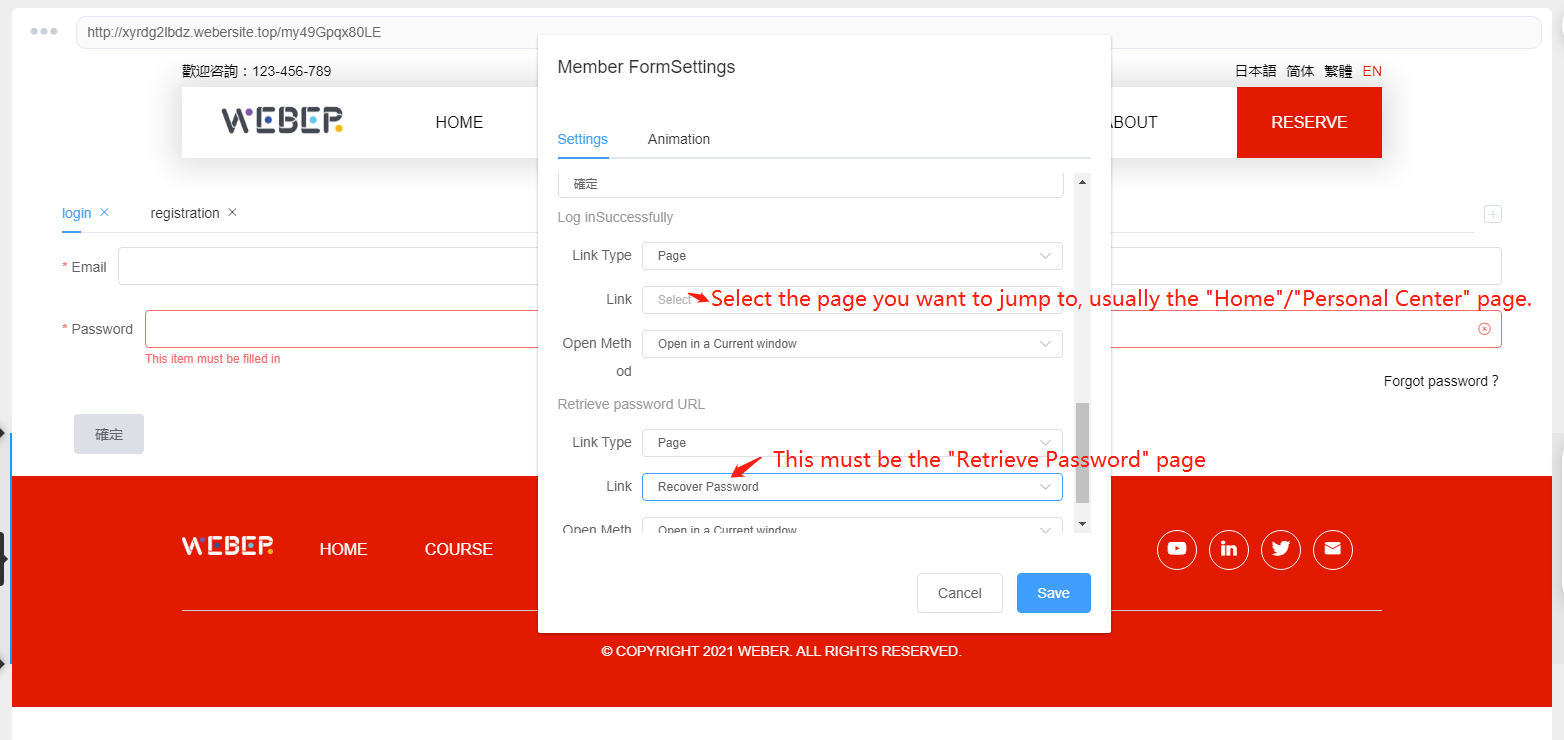Expand the Recover Password link dropdown

click(x=851, y=487)
